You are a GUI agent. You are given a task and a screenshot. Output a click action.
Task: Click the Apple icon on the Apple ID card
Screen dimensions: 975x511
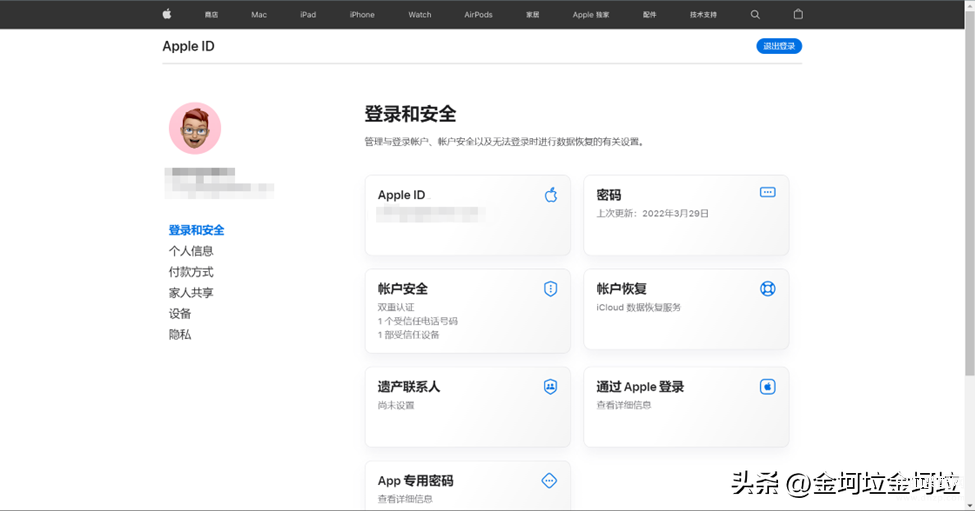[x=551, y=195]
